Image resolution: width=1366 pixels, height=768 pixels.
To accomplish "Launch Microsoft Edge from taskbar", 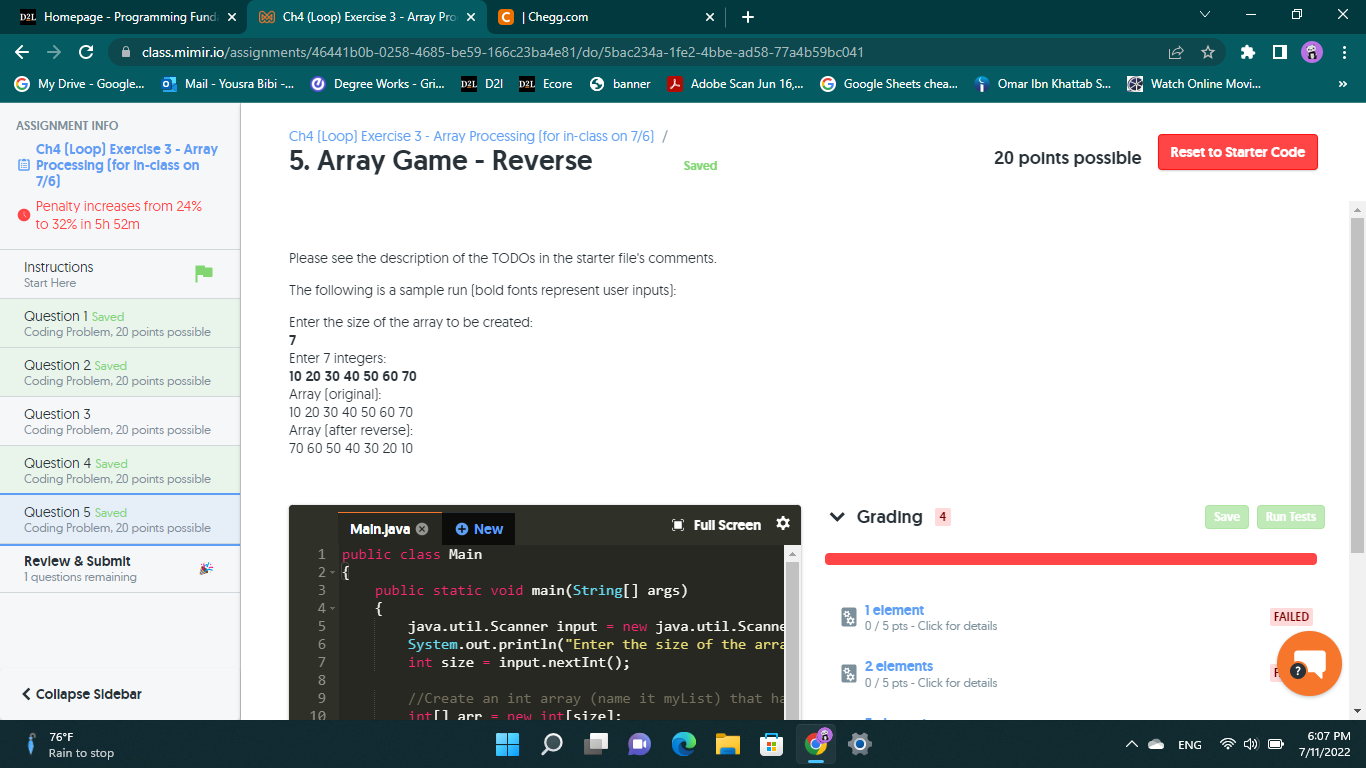I will (x=684, y=744).
